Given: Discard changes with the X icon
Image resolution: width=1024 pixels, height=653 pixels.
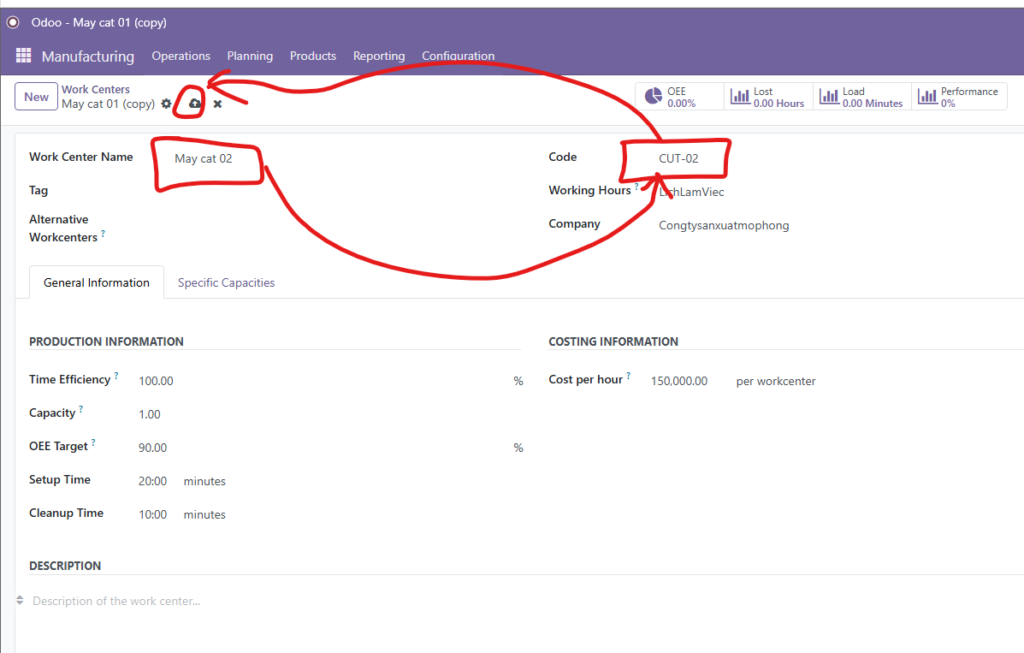Looking at the screenshot, I should pos(217,104).
